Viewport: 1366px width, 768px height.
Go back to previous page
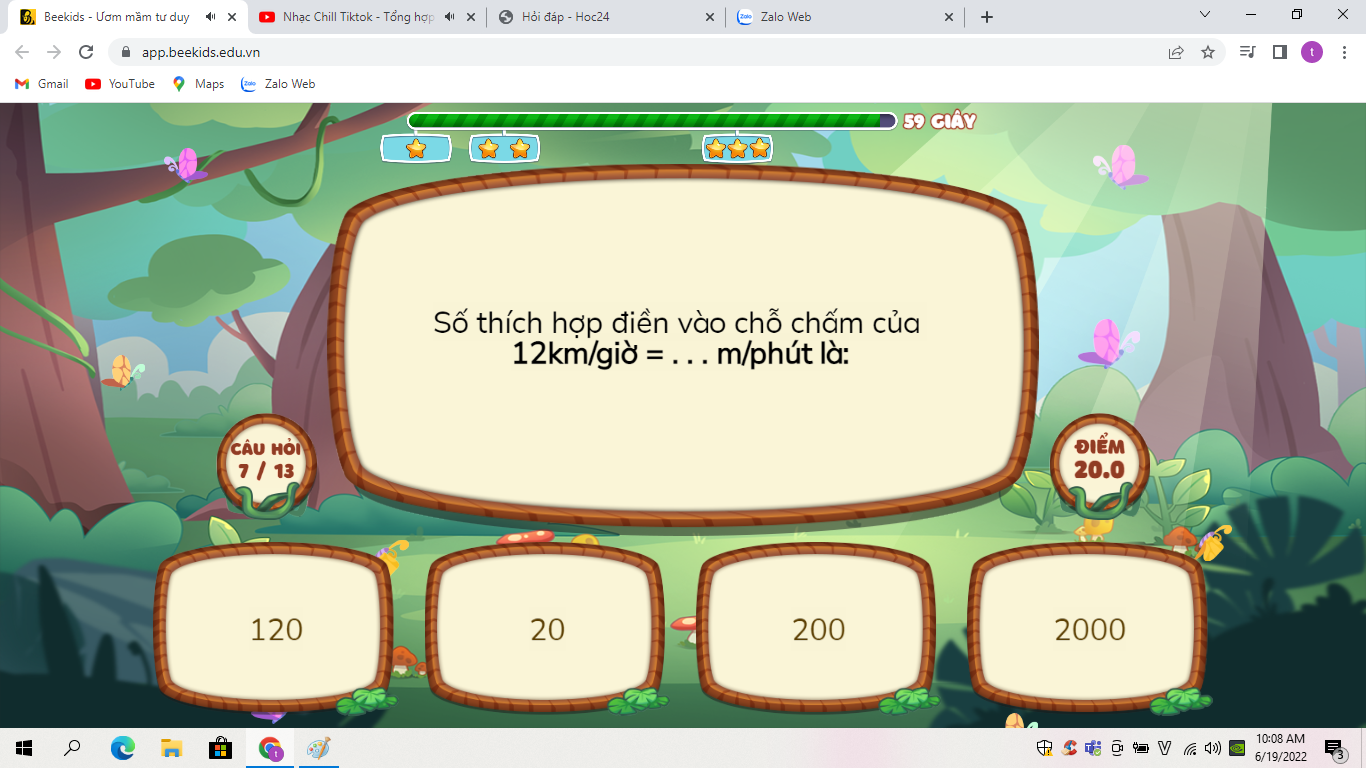click(x=22, y=52)
